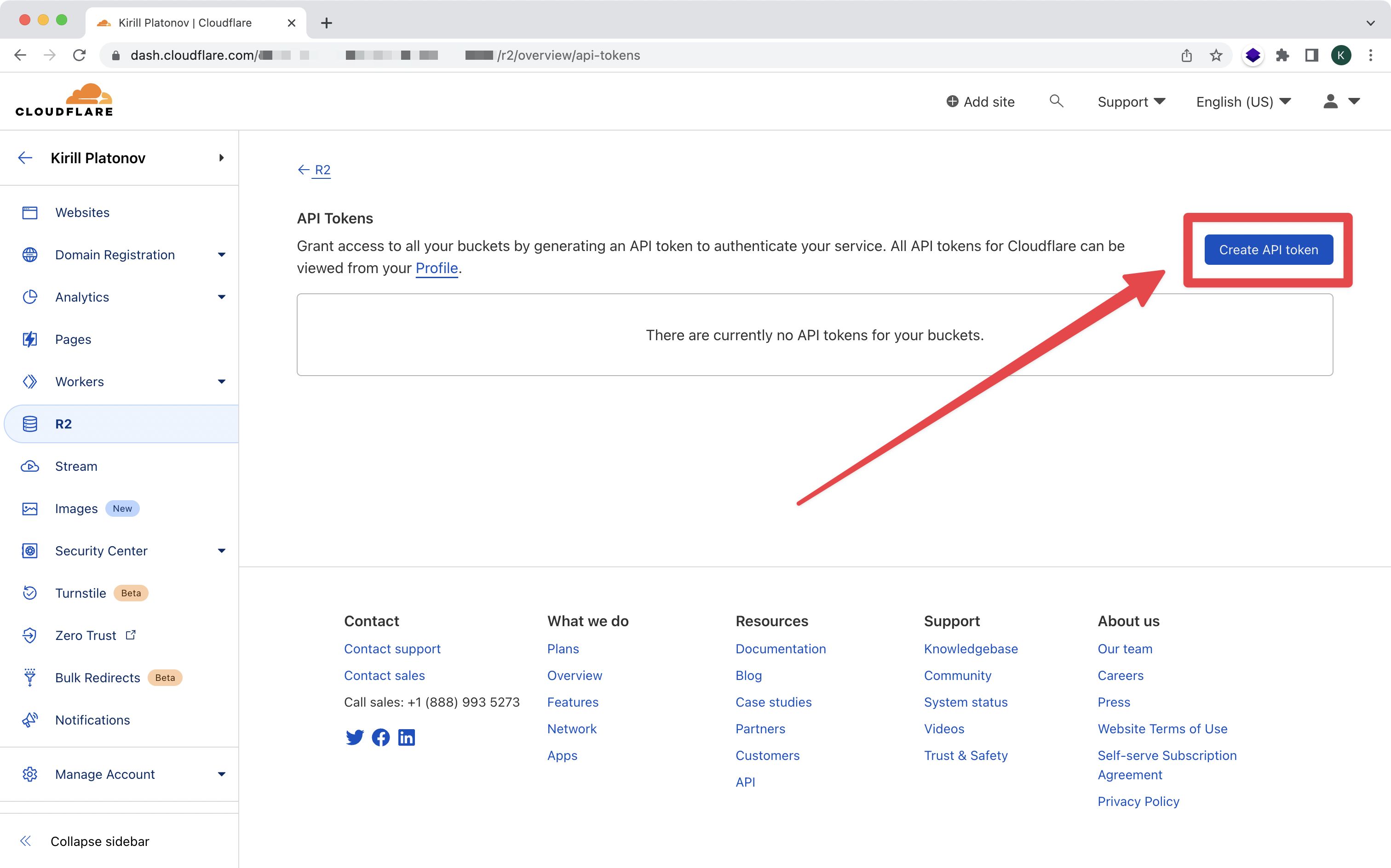Click Collapse sidebar toggle
The height and width of the screenshot is (868, 1391).
(26, 840)
